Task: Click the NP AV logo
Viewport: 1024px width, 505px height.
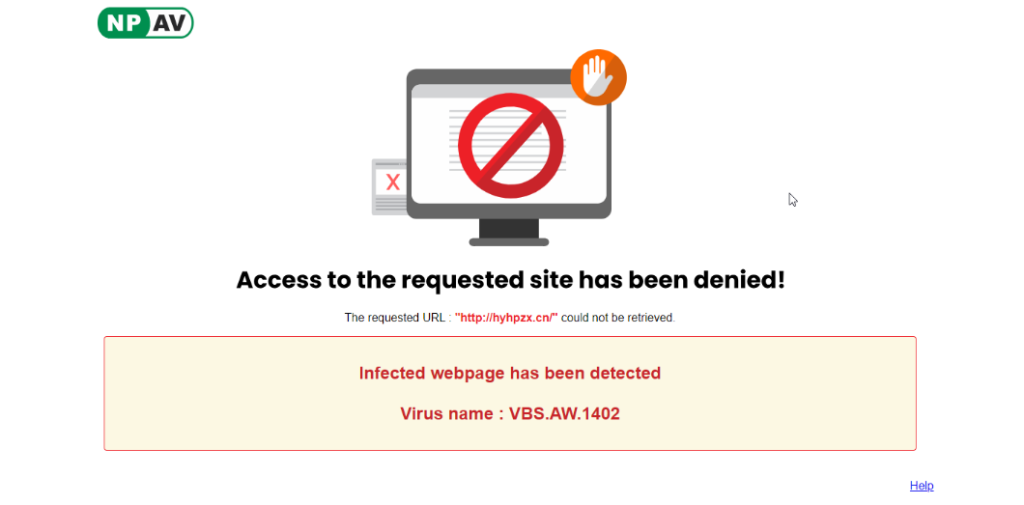Action: point(145,23)
